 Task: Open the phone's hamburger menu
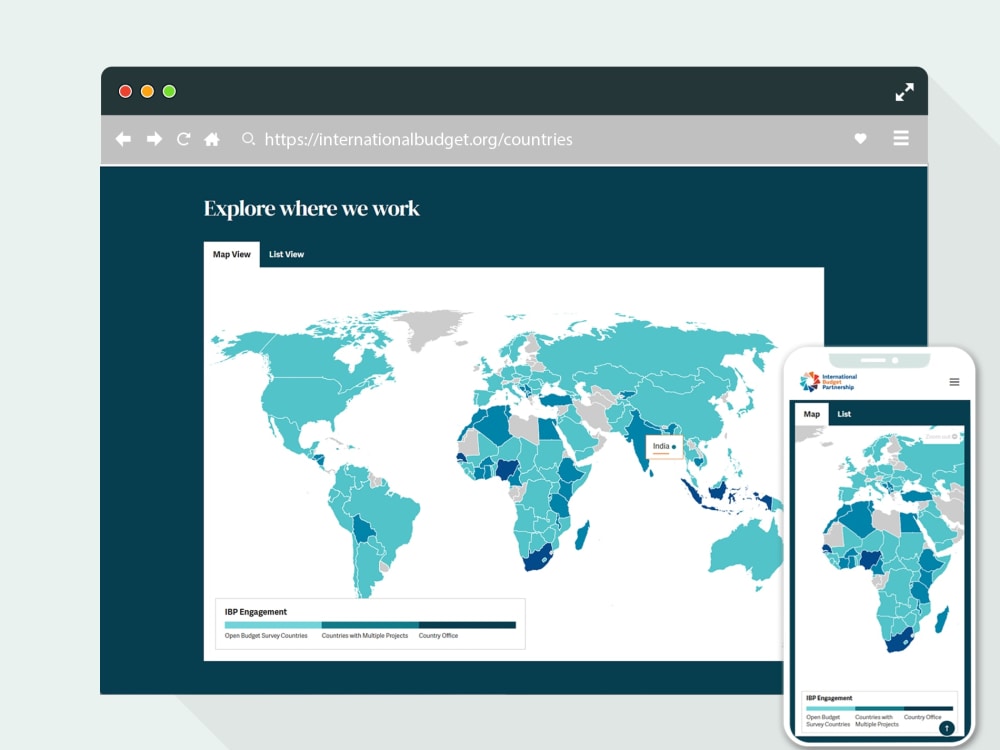coord(954,382)
